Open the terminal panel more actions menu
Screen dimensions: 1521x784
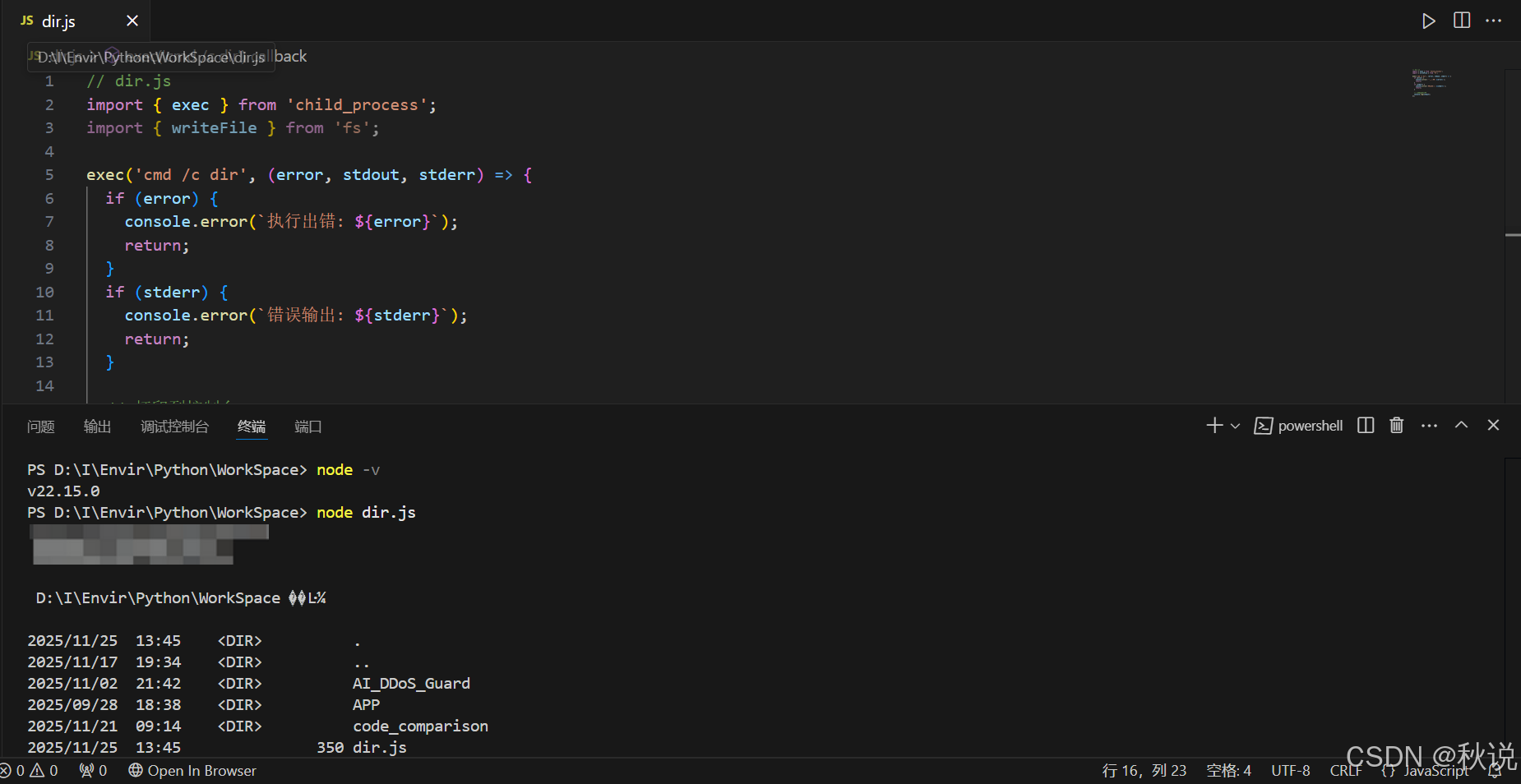(1430, 426)
